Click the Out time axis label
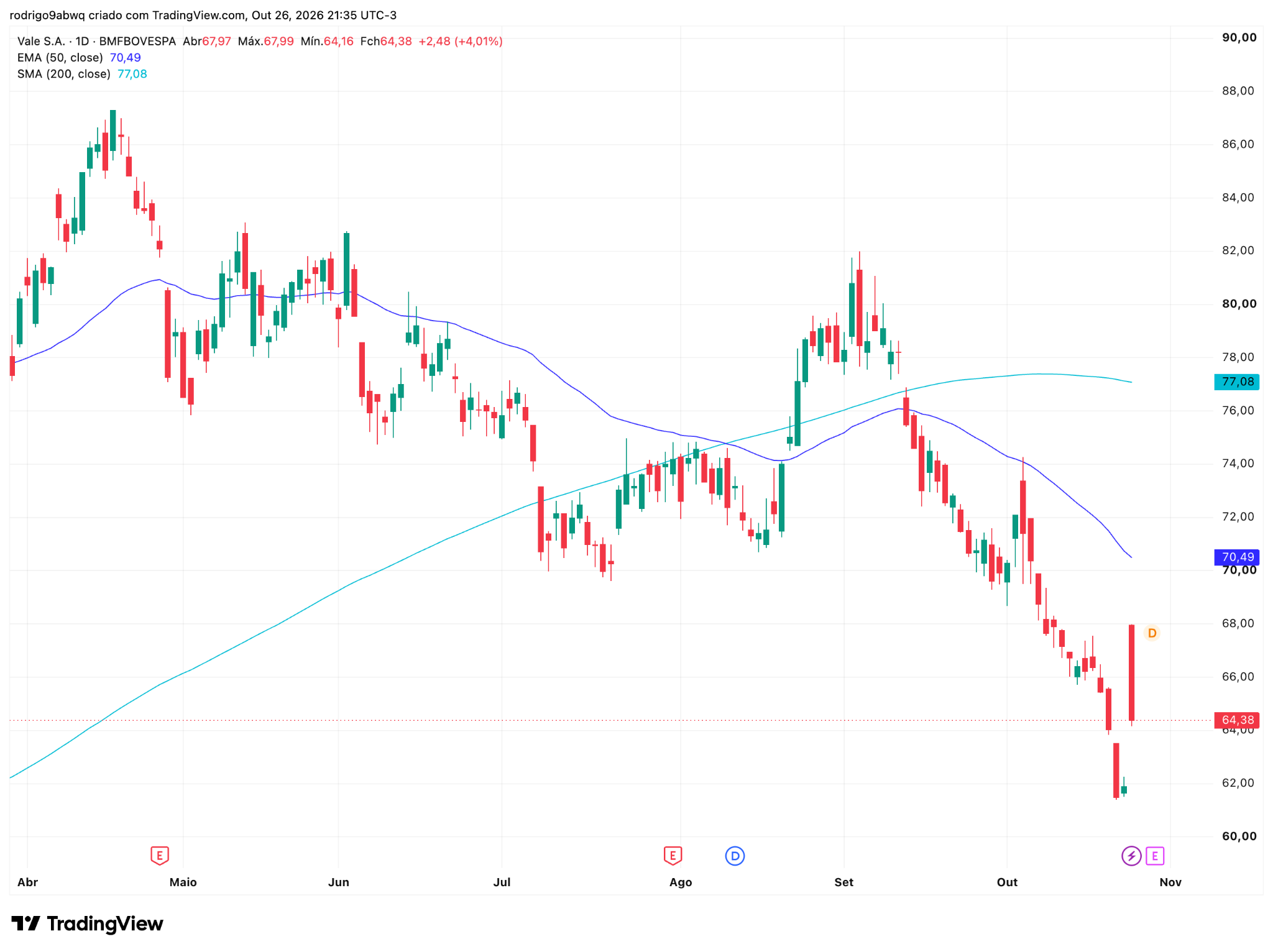The image size is (1273, 952). 1007,882
